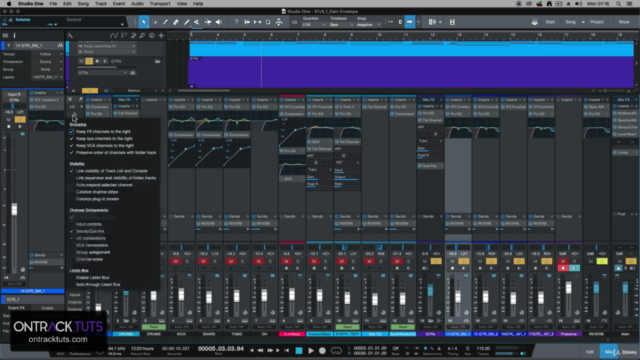Viewport: 640px width, 360px height.
Task: Select the Bend tool
Action: click(x=208, y=22)
